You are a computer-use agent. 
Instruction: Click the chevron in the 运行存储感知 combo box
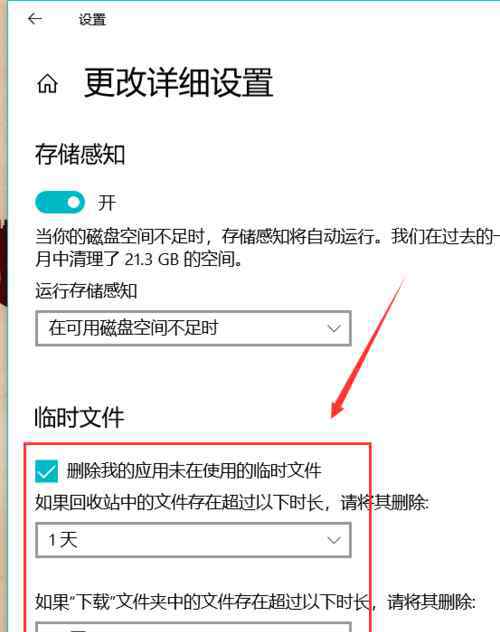point(334,328)
